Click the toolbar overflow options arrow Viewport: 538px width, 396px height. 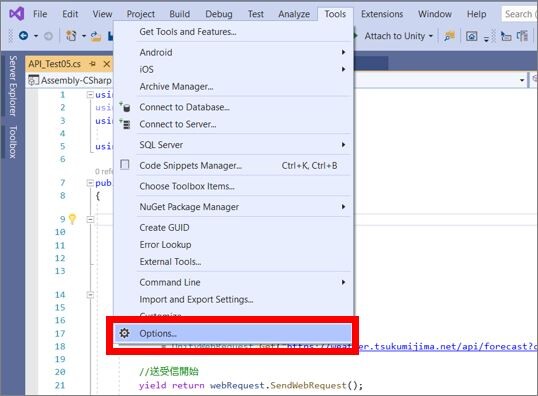[x=487, y=38]
